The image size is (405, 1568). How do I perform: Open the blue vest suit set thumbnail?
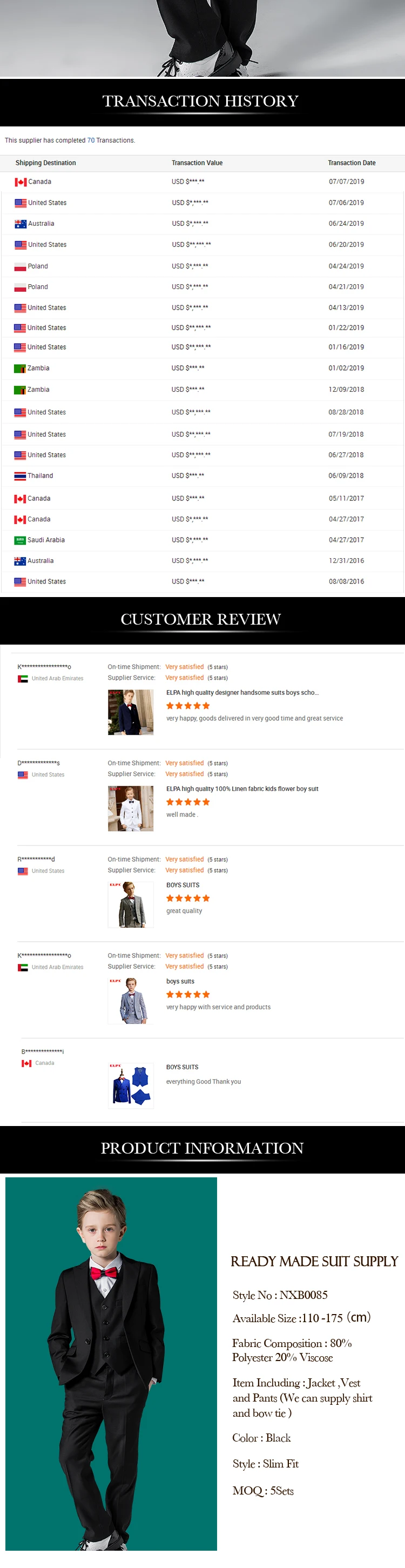click(131, 1086)
